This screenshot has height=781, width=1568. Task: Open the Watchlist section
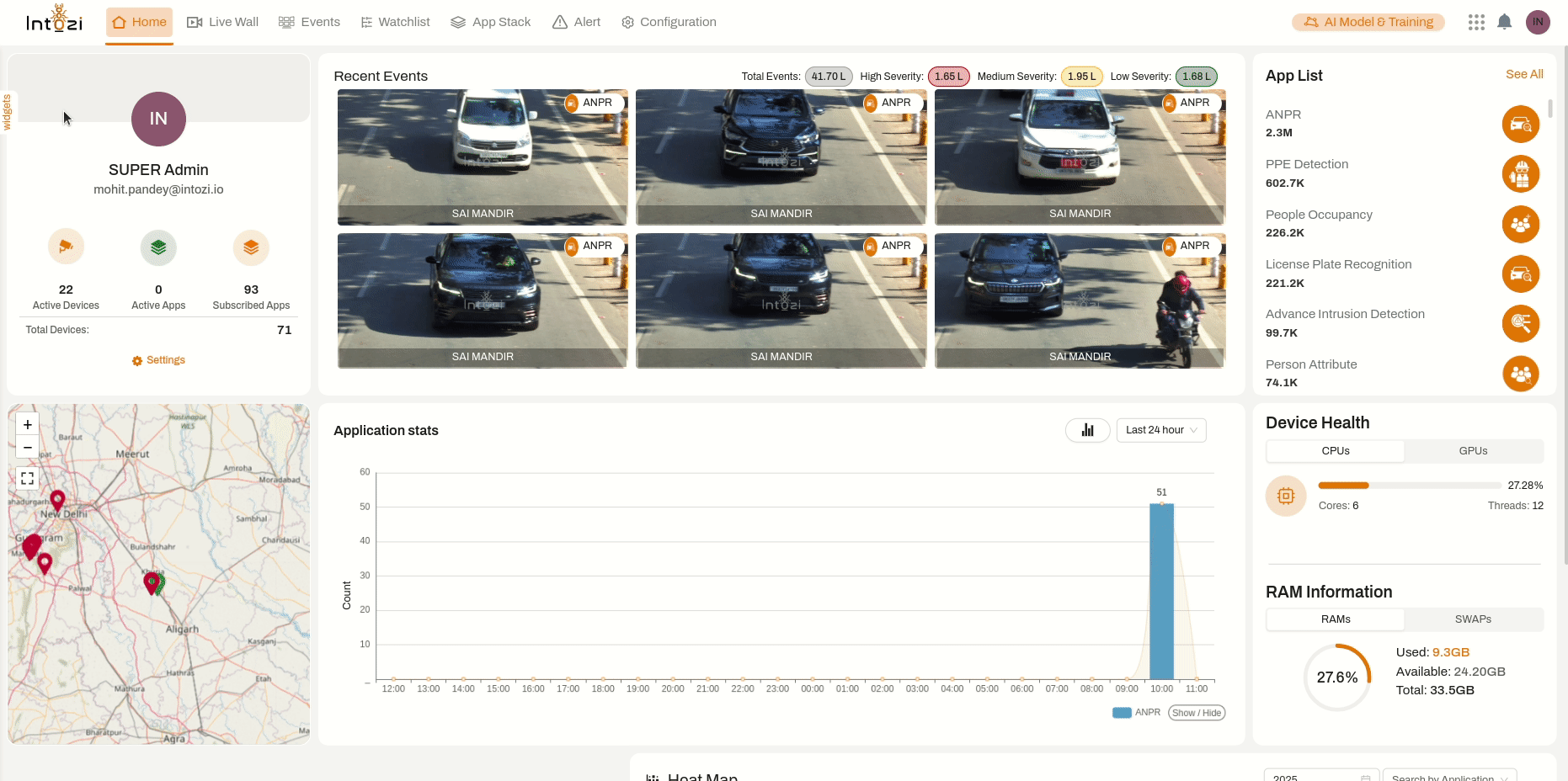(x=395, y=22)
